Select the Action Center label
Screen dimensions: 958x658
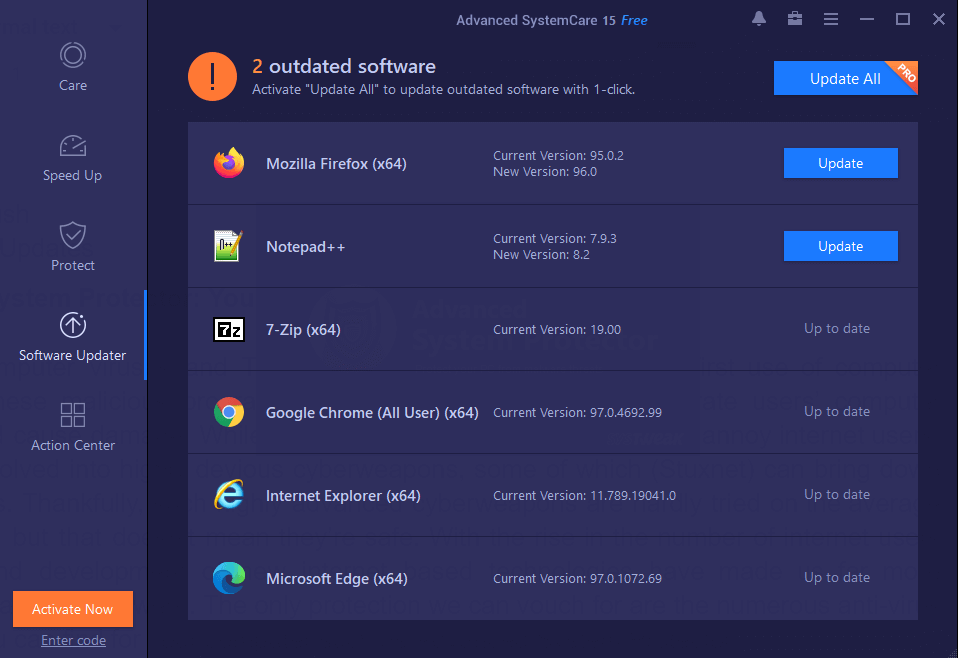73,445
